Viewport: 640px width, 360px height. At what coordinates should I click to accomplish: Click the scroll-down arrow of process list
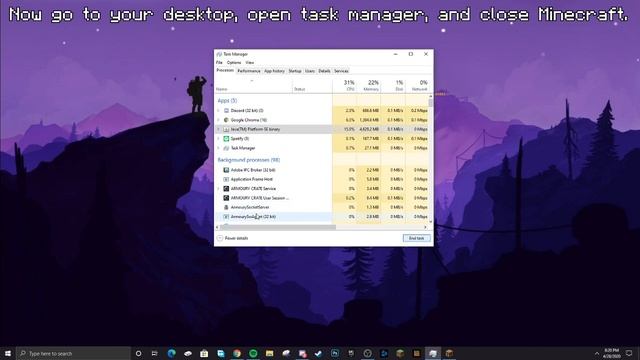pyautogui.click(x=431, y=222)
